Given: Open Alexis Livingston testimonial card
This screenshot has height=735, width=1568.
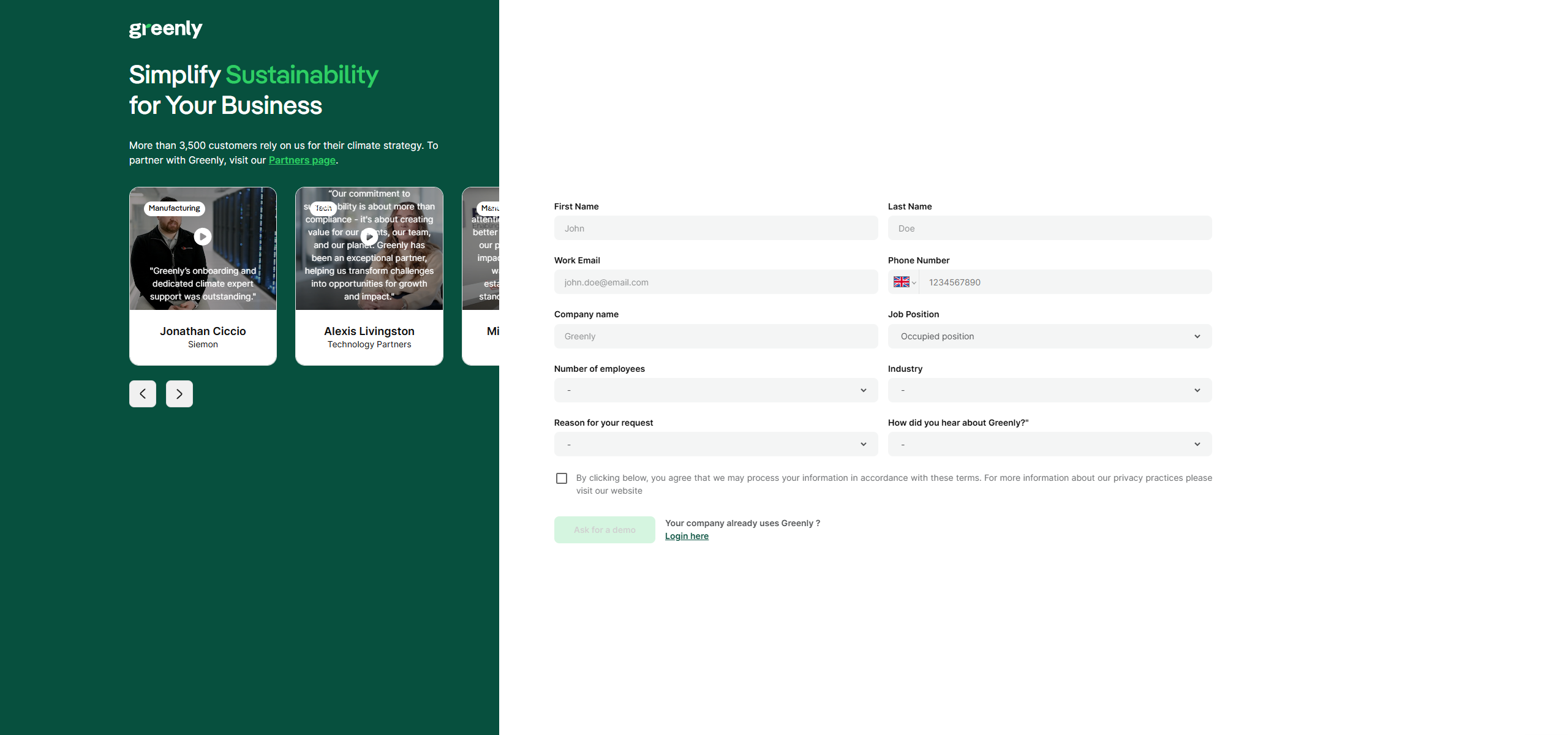Looking at the screenshot, I should point(369,276).
